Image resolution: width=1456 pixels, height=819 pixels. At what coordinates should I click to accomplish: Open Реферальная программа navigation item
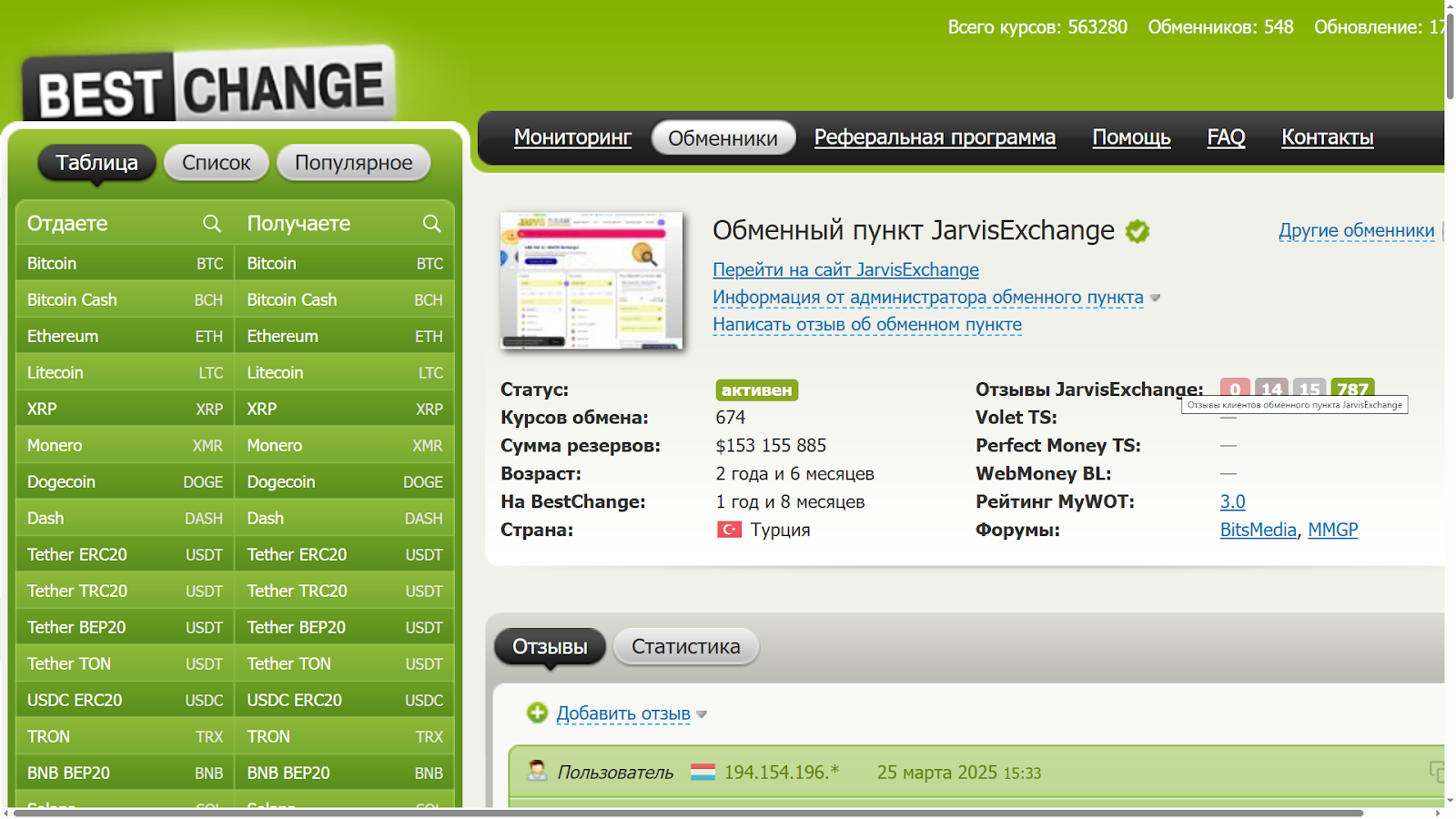935,137
